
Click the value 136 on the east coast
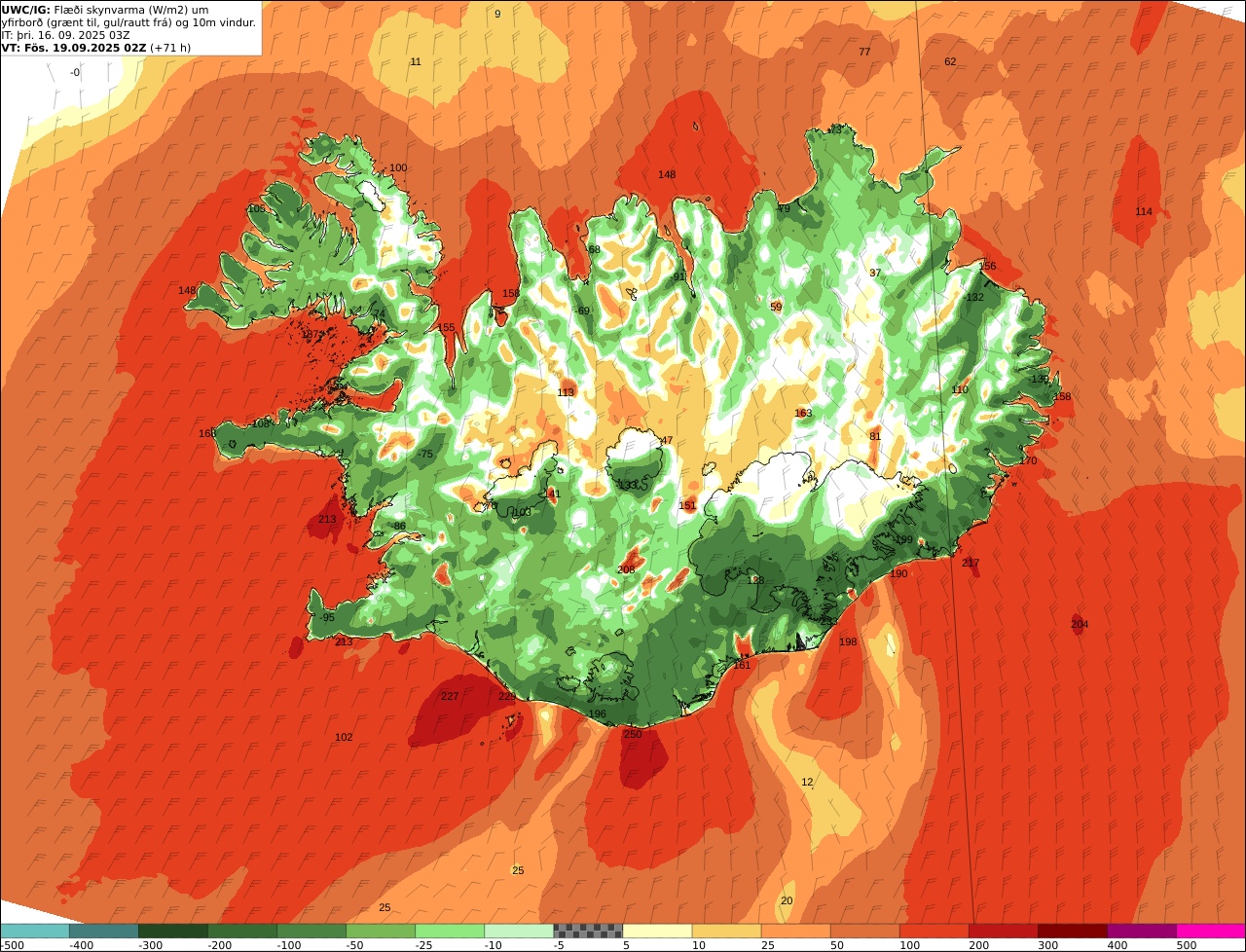1041,380
